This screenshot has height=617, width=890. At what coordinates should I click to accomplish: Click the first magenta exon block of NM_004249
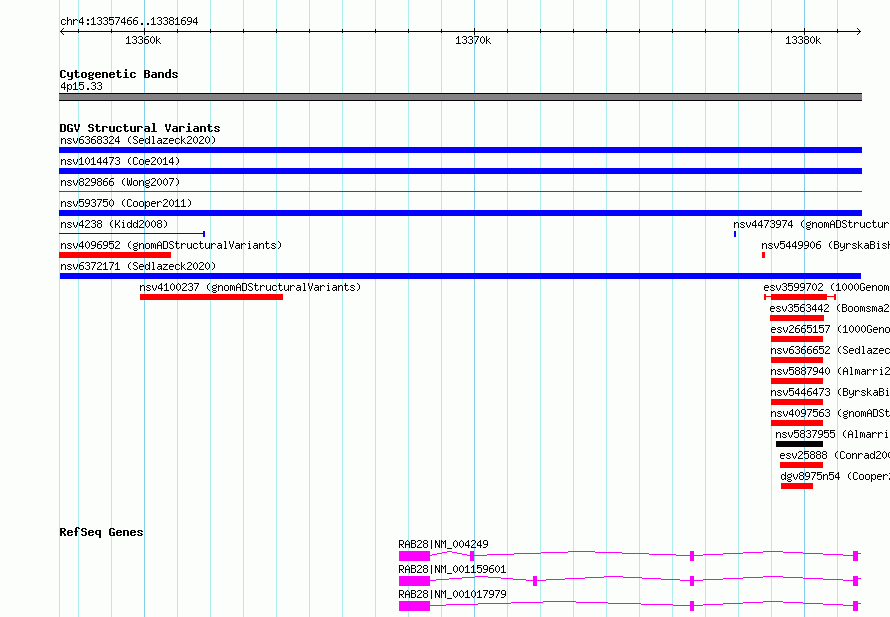point(414,556)
